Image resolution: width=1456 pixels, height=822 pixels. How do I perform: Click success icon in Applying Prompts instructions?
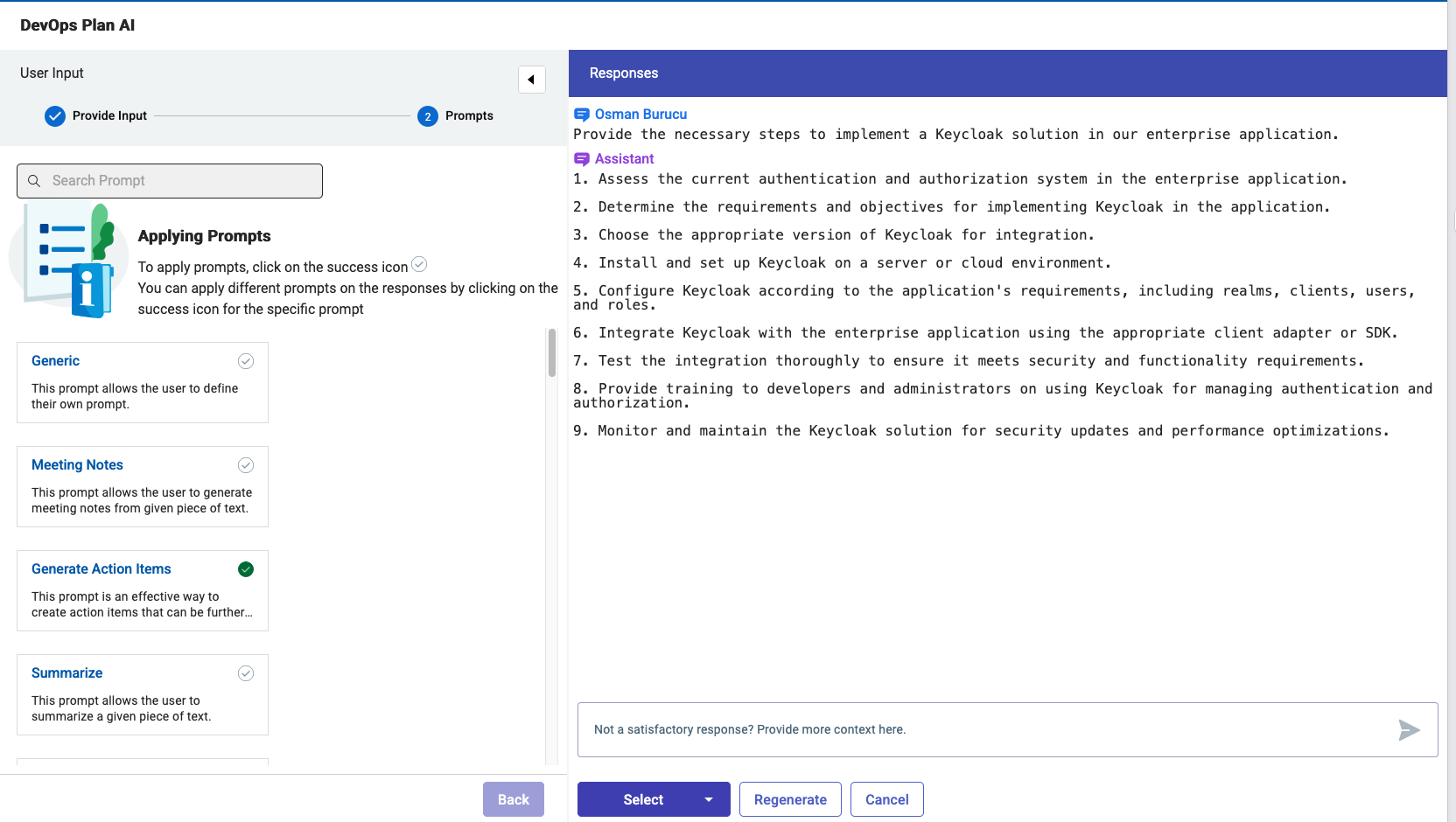point(419,265)
